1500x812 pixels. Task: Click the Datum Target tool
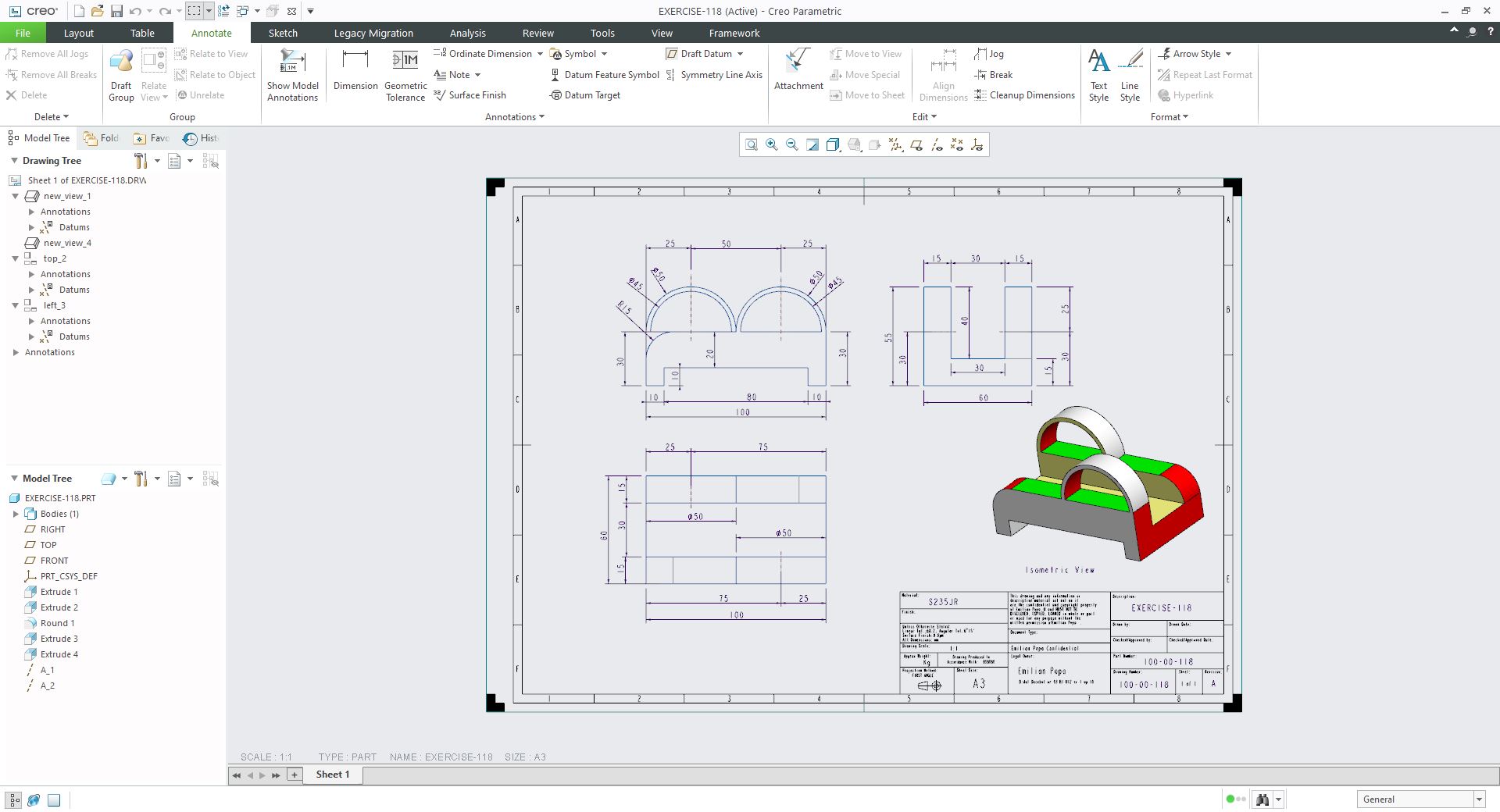point(584,95)
